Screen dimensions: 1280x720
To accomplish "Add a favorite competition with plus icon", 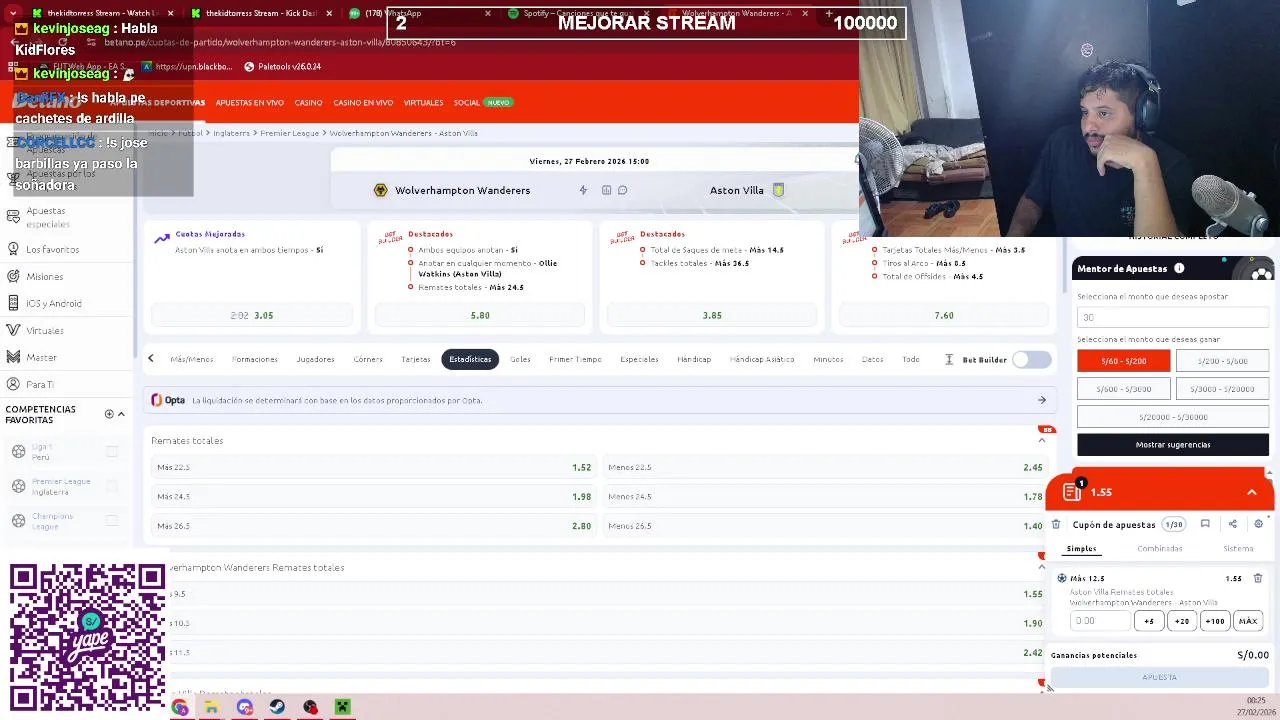I will pyautogui.click(x=109, y=414).
